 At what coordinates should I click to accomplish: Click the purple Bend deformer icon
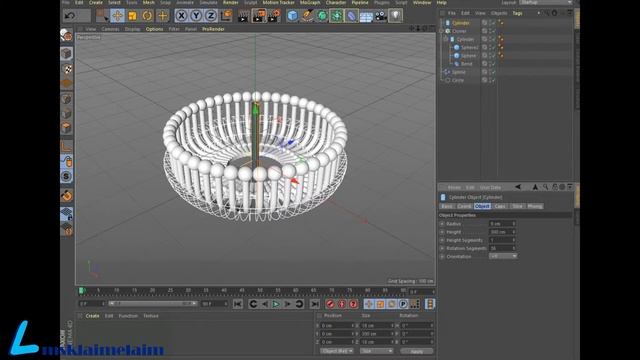[351, 16]
